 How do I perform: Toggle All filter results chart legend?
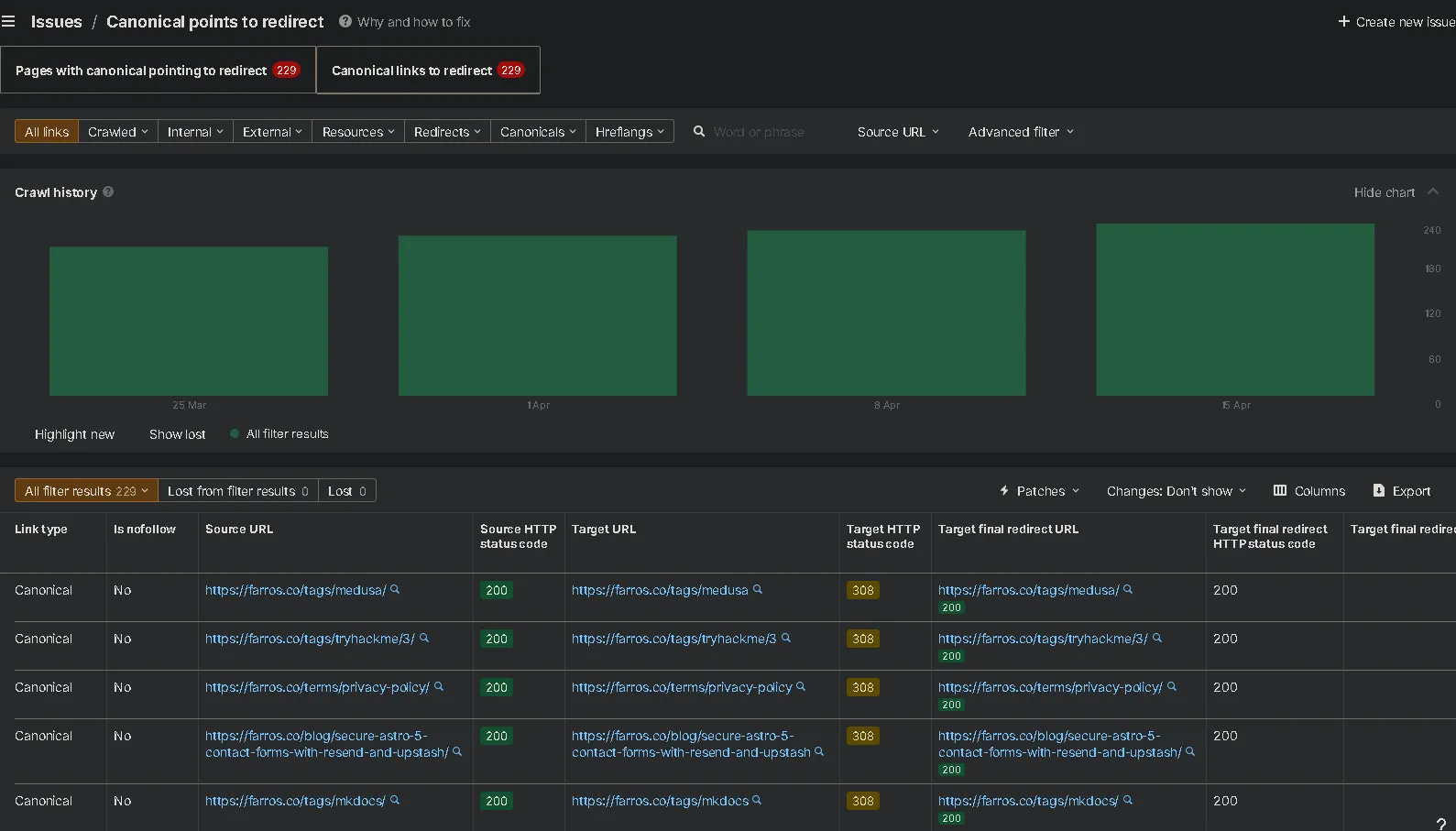point(279,434)
